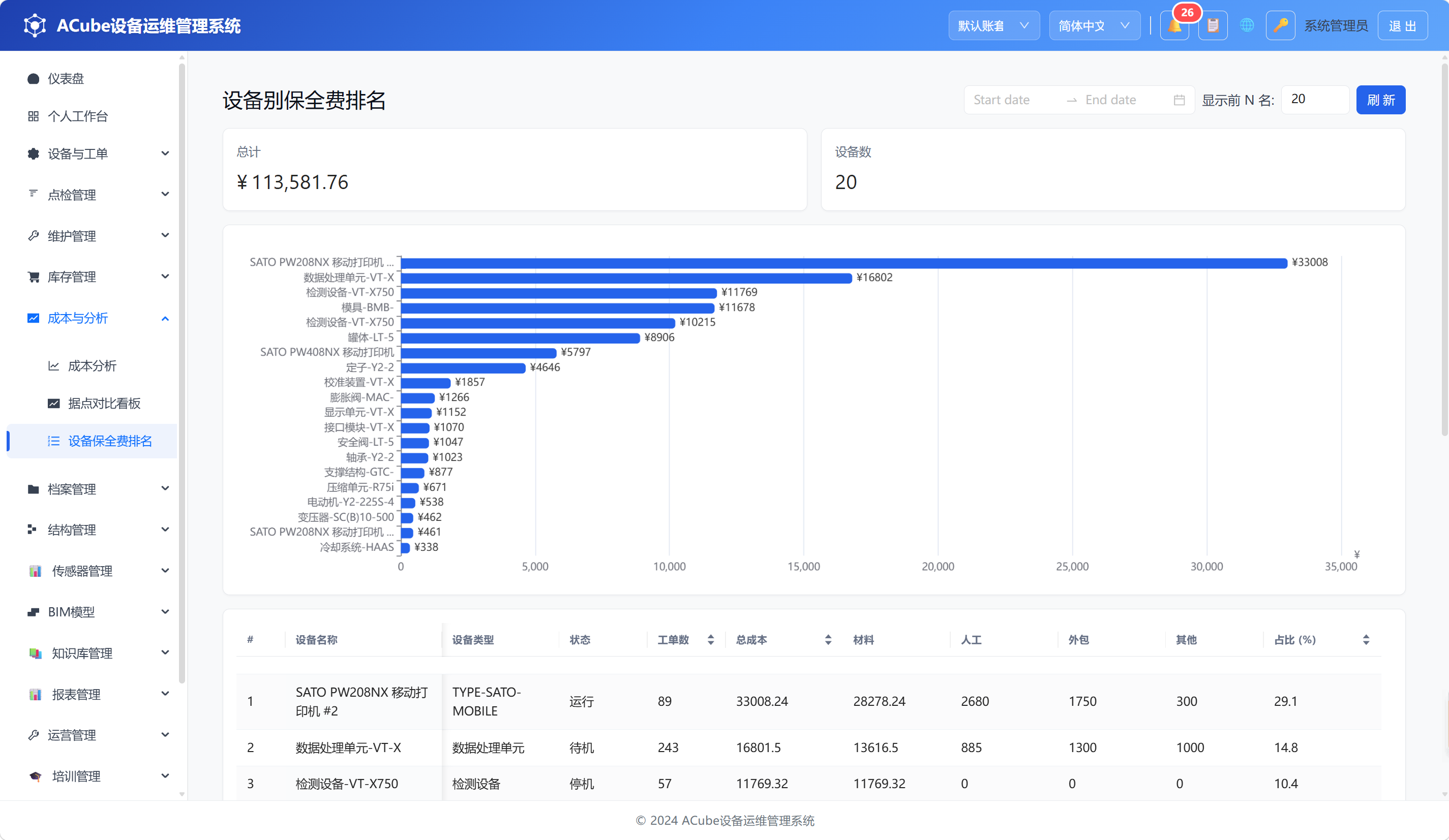1449x840 pixels.
Task: Open the notification bell with badge 26
Action: [x=1174, y=26]
